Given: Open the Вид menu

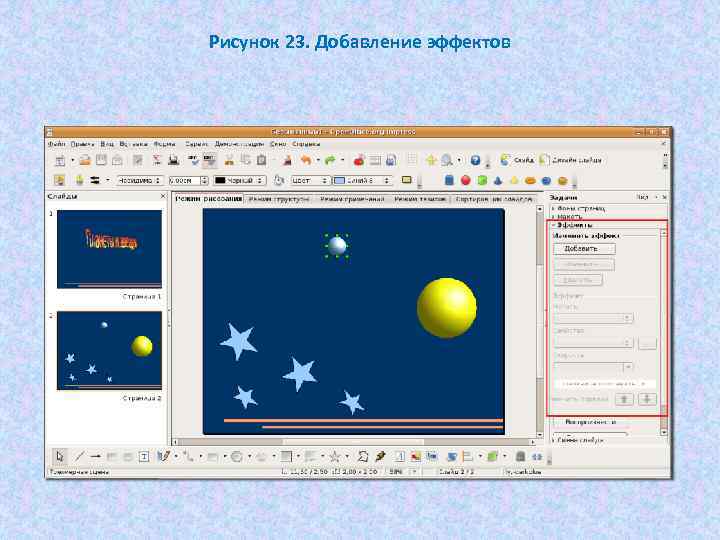Looking at the screenshot, I should click(x=107, y=144).
